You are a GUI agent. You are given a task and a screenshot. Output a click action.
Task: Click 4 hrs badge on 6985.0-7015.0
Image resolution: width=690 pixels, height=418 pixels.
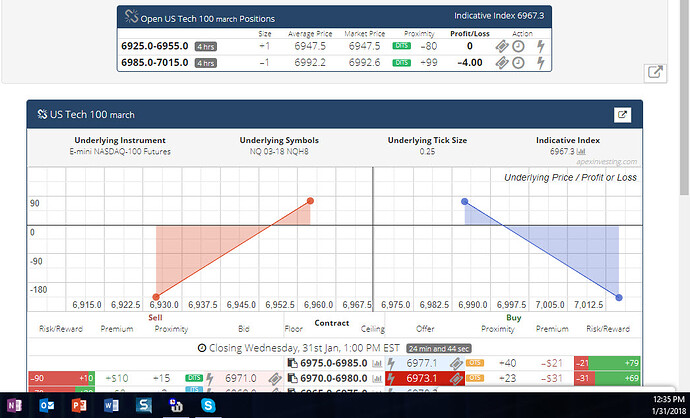pyautogui.click(x=206, y=63)
